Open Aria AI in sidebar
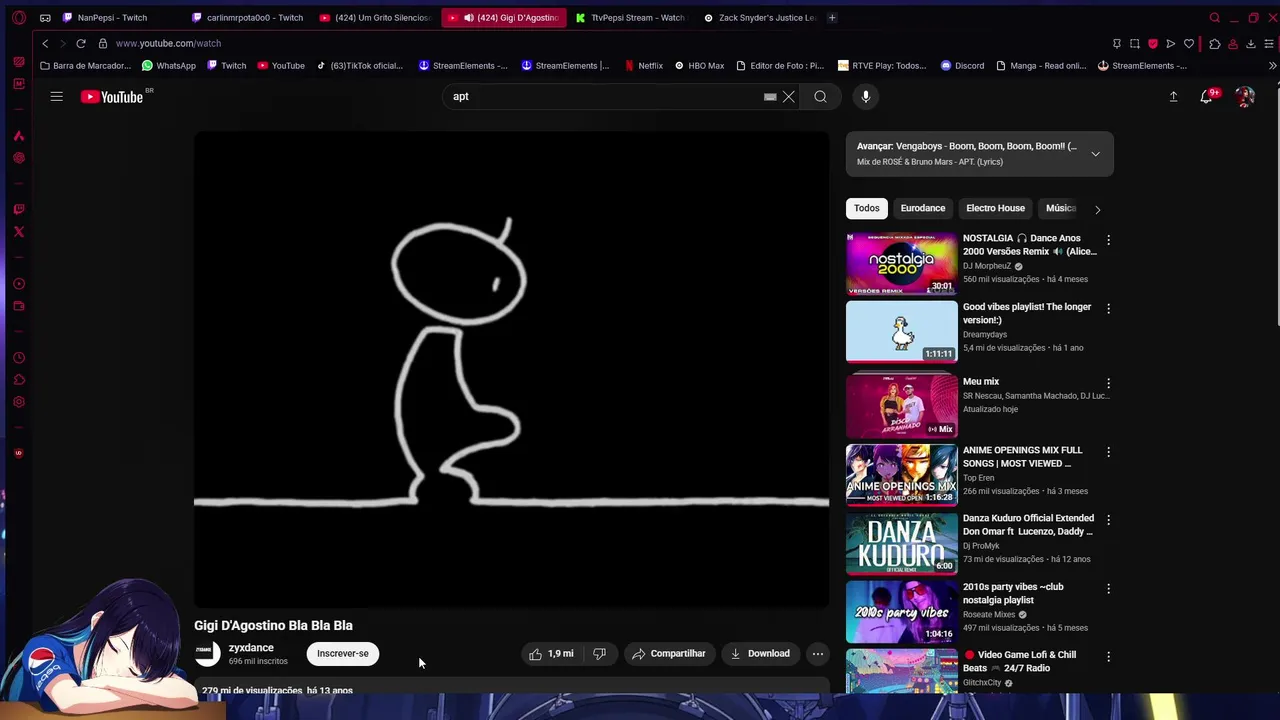1280x720 pixels. (19, 136)
